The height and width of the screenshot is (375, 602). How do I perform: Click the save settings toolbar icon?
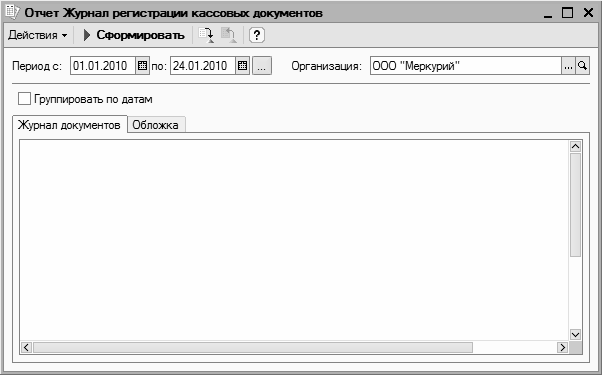[206, 35]
